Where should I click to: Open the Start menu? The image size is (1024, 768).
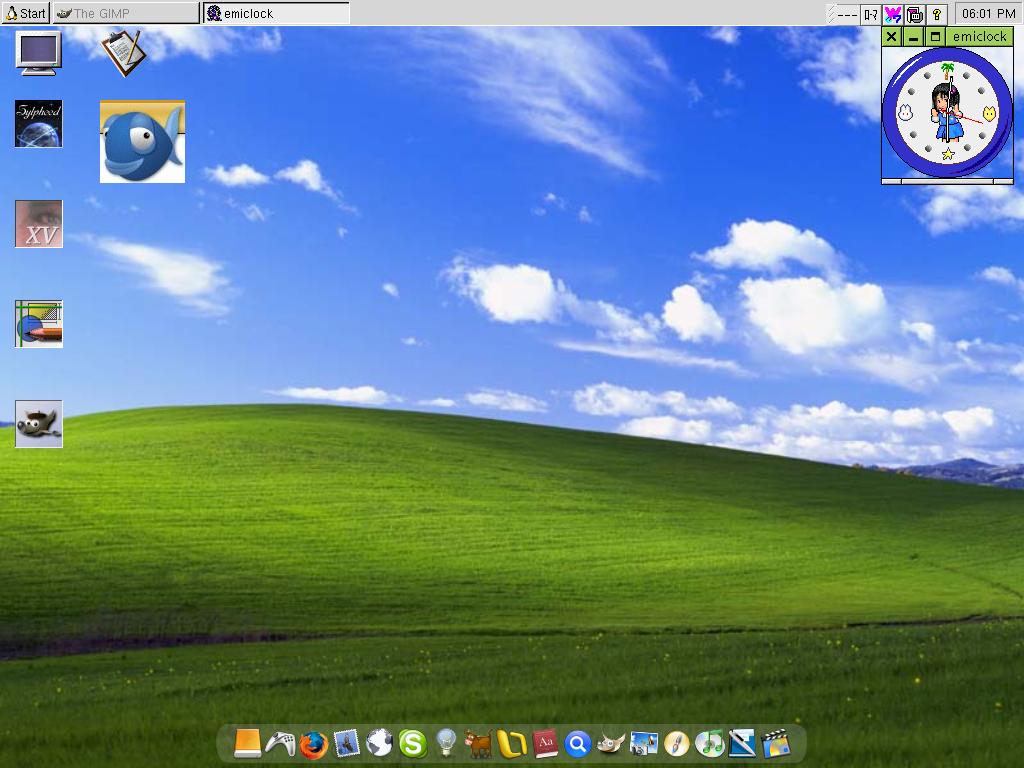(26, 13)
